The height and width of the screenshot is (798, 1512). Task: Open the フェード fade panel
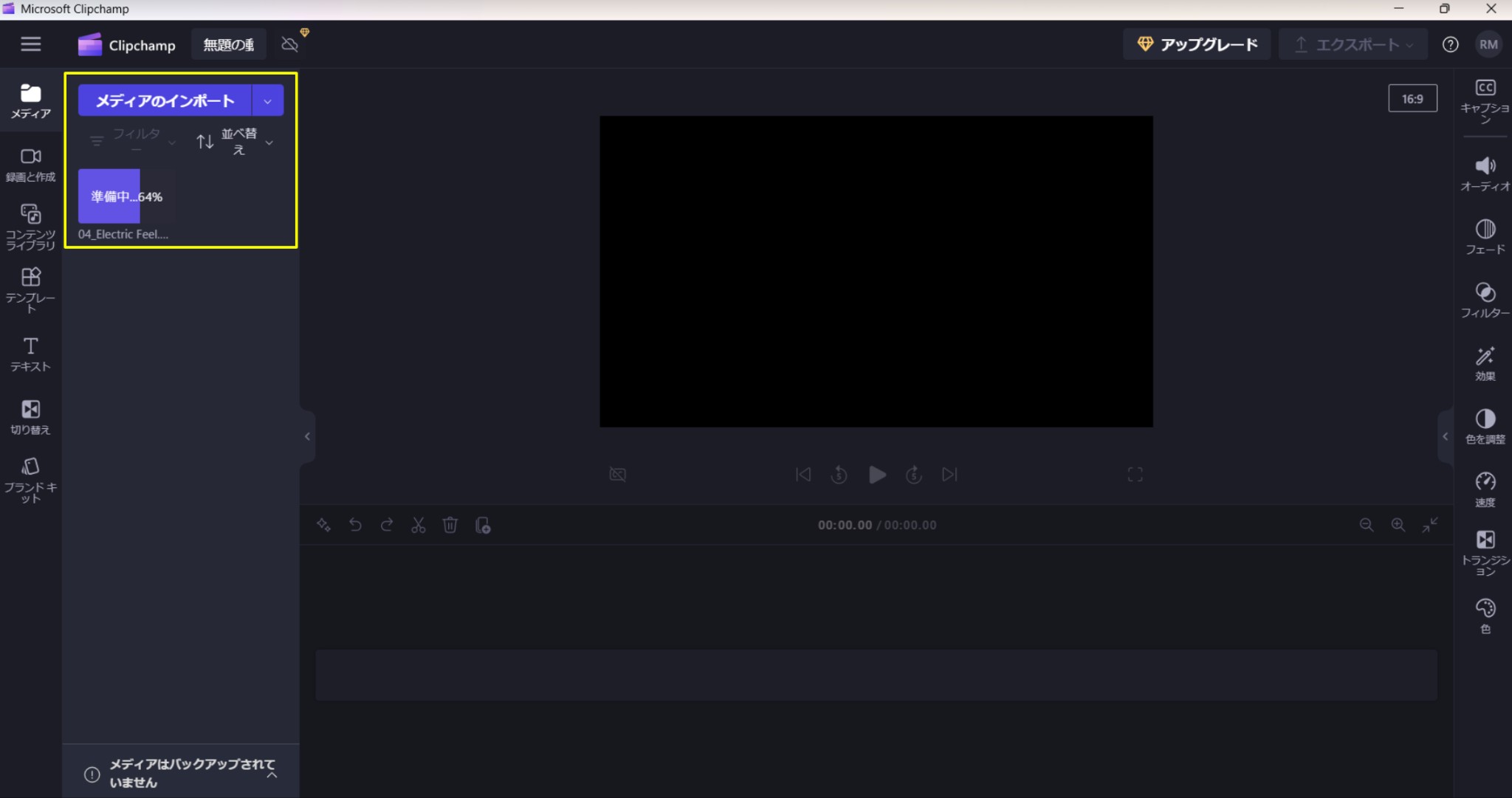(x=1485, y=237)
